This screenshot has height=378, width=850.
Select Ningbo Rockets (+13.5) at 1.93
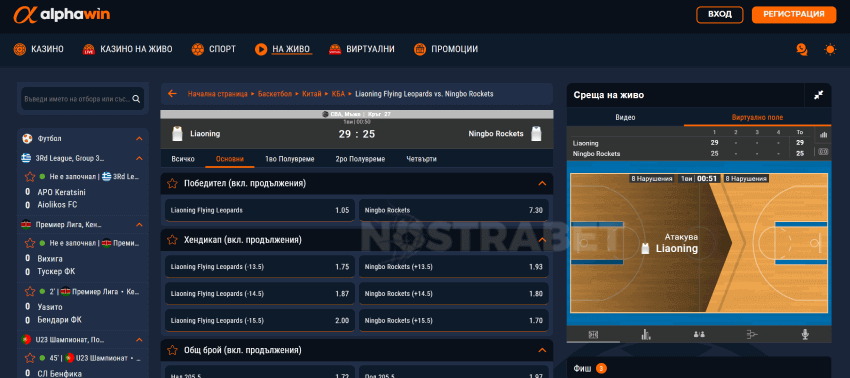pos(454,266)
